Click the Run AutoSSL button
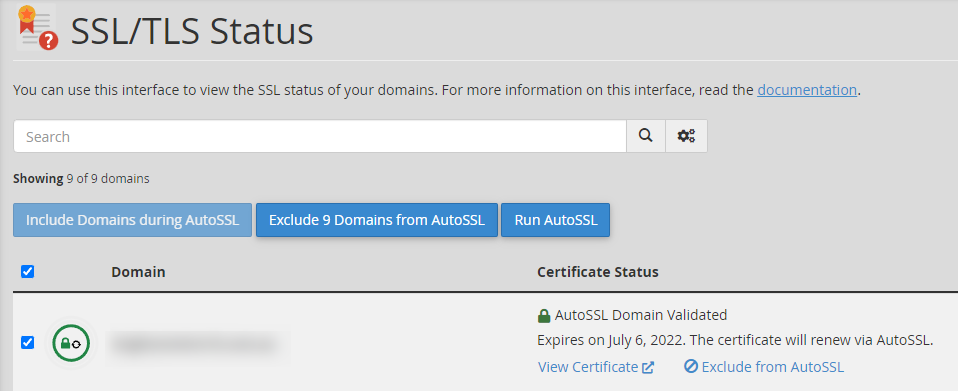 click(555, 220)
